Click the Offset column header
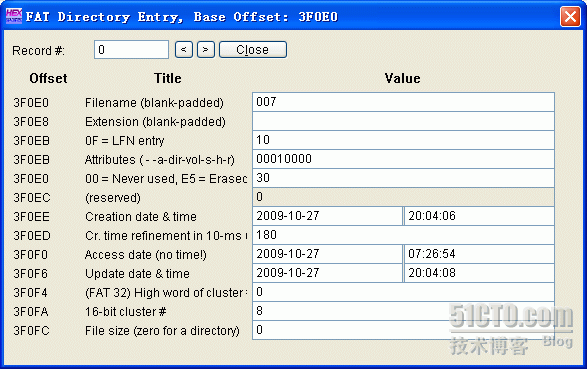Viewport: 587px width, 369px height. tap(48, 79)
